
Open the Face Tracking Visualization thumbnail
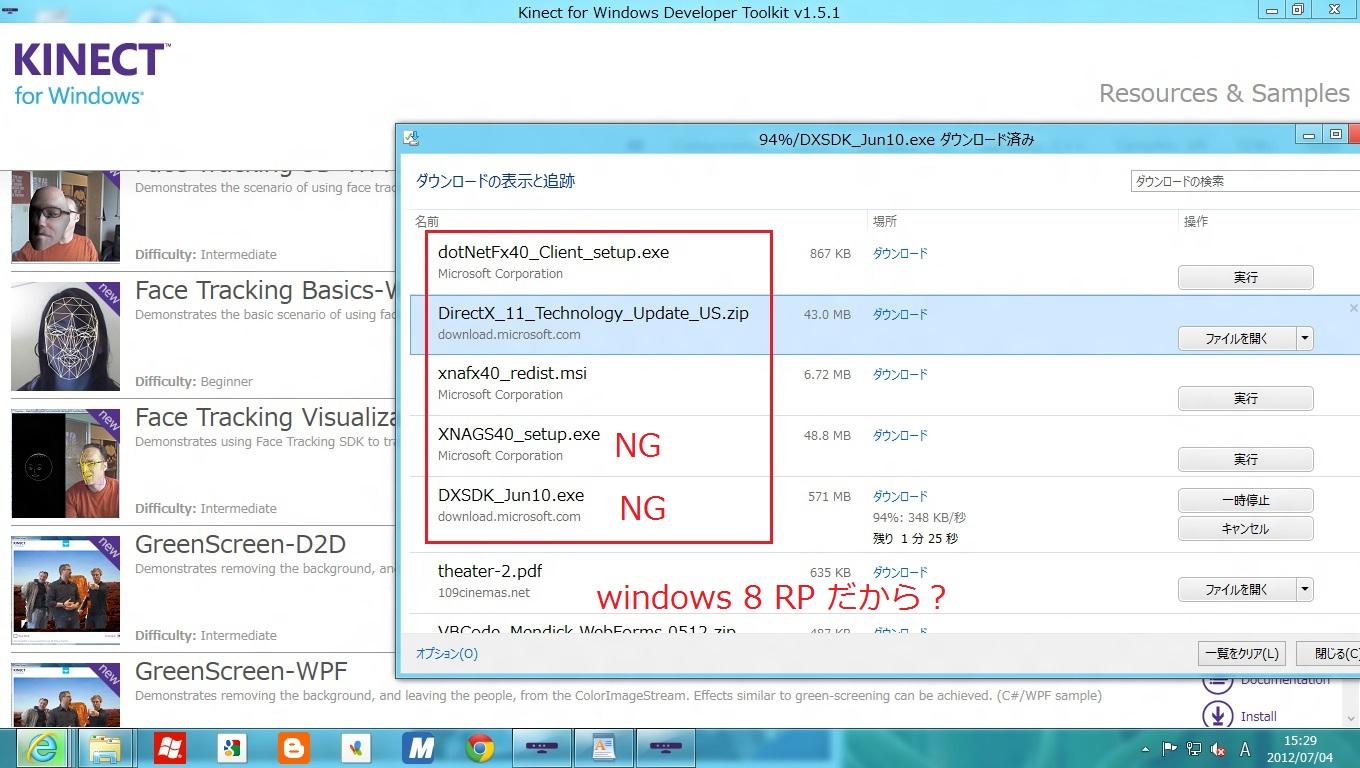click(65, 463)
